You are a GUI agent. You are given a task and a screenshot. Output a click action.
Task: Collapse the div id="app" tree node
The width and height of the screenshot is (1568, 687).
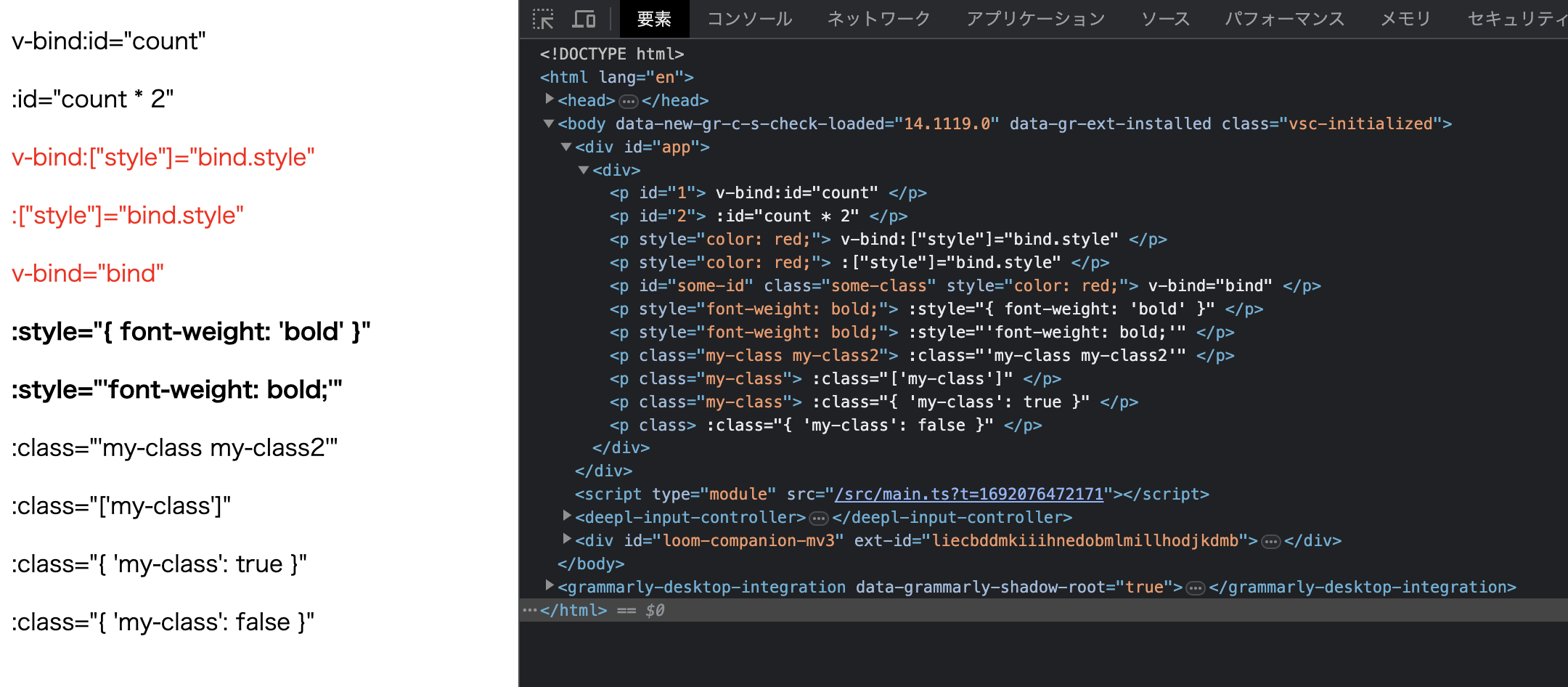coord(565,147)
